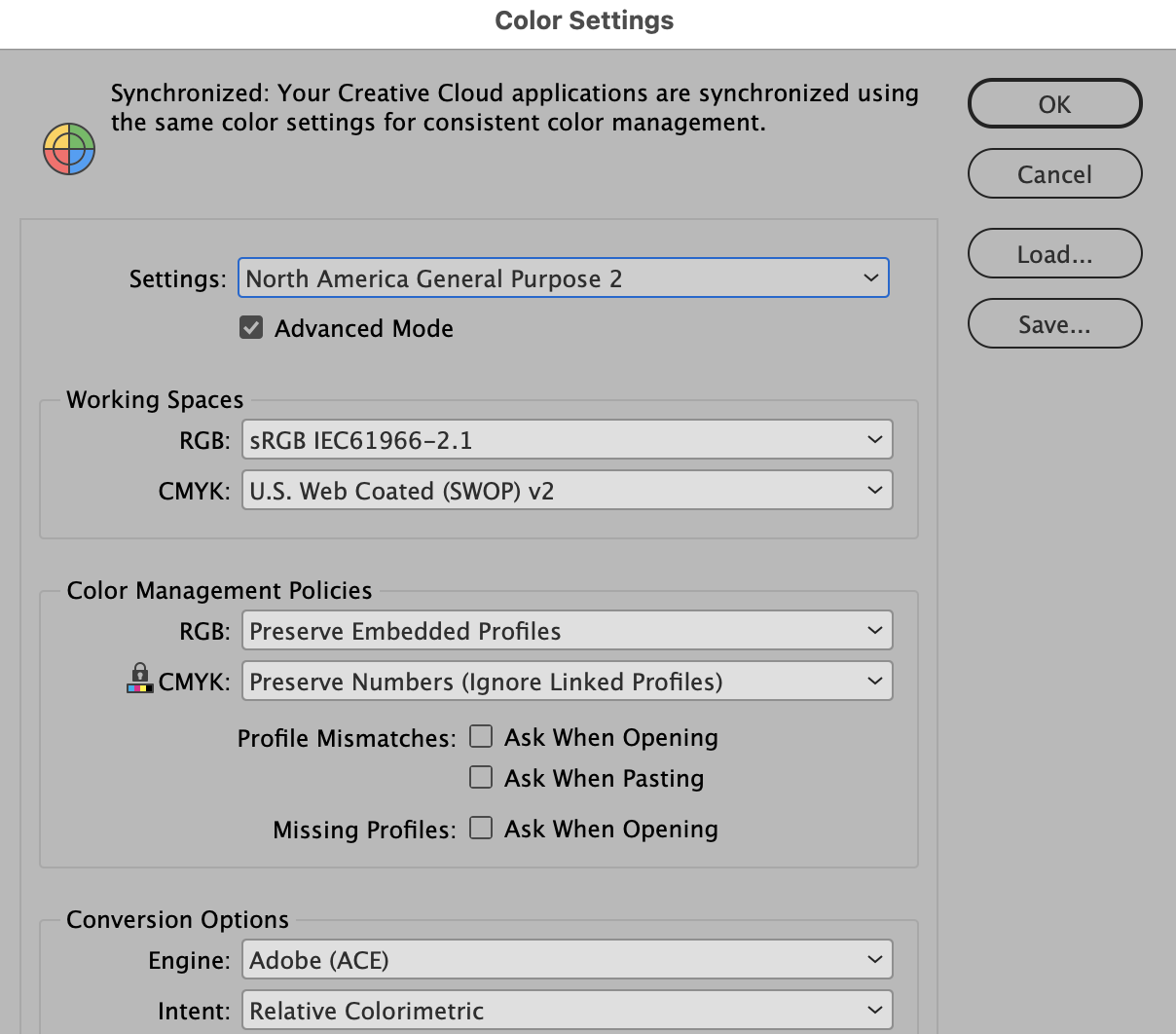Uncheck the Advanced Mode checkbox

[251, 327]
